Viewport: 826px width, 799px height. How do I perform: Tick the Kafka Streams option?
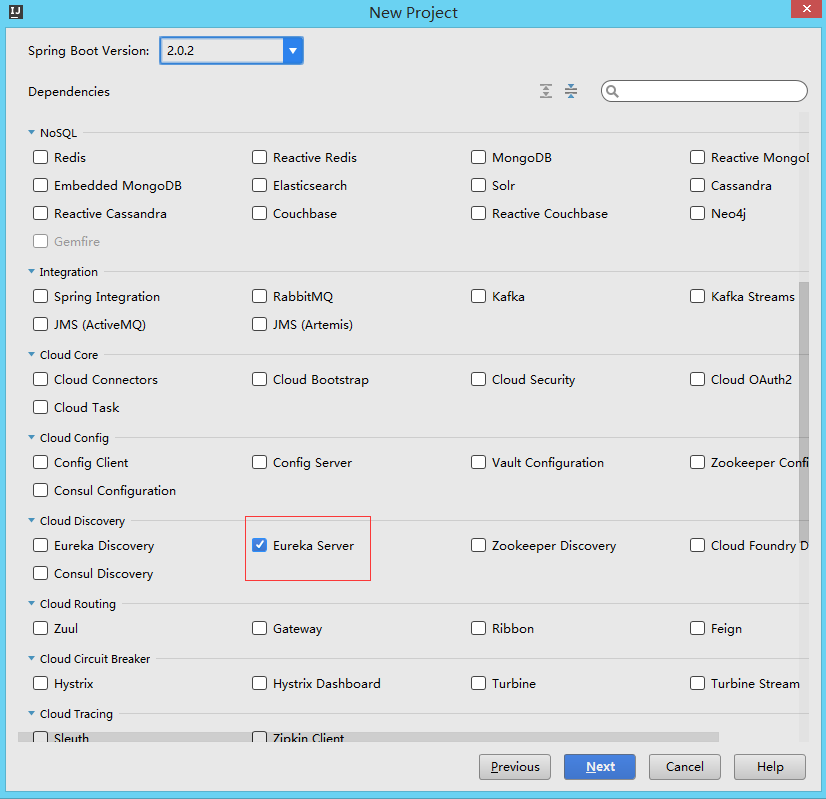click(x=697, y=296)
